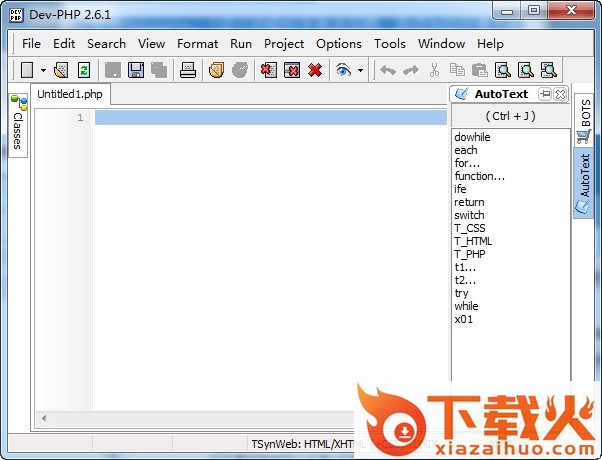Select the return AutoText entry

click(x=469, y=202)
